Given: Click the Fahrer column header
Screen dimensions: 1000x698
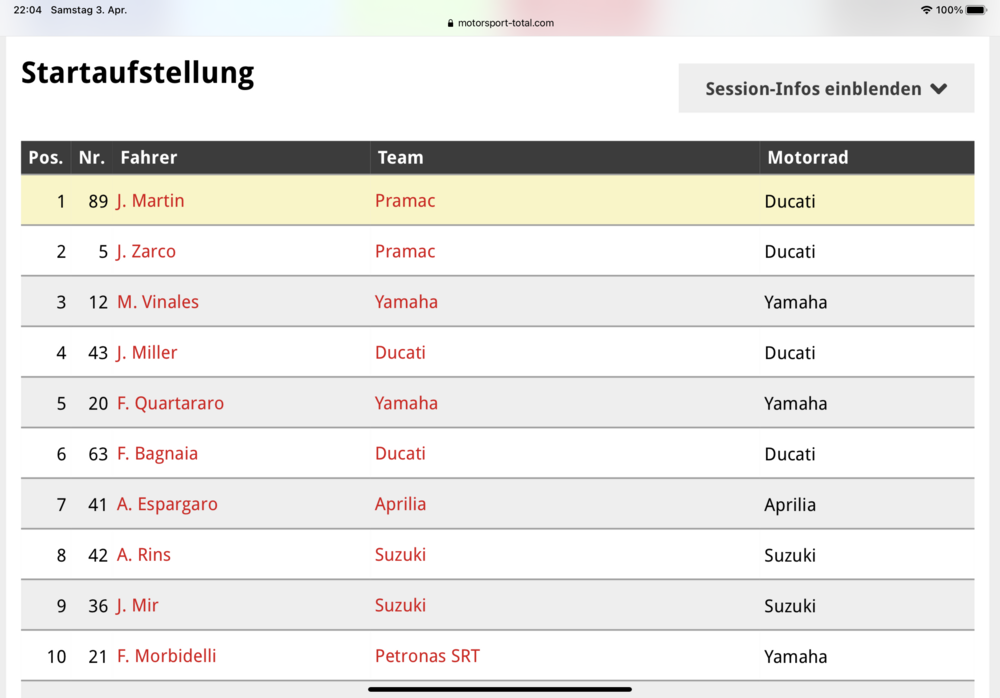Looking at the screenshot, I should (149, 158).
